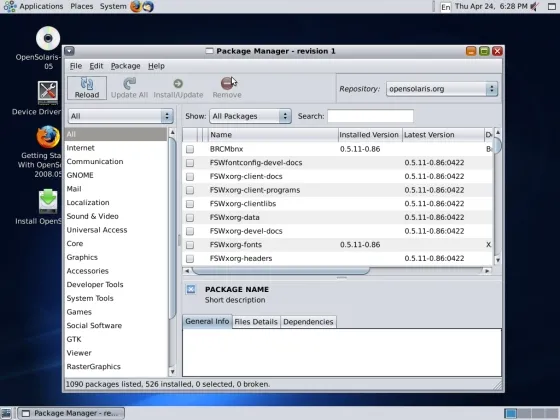The height and width of the screenshot is (420, 560).
Task: Click the show desktop icon in the bottom panel
Action: [x=6, y=413]
